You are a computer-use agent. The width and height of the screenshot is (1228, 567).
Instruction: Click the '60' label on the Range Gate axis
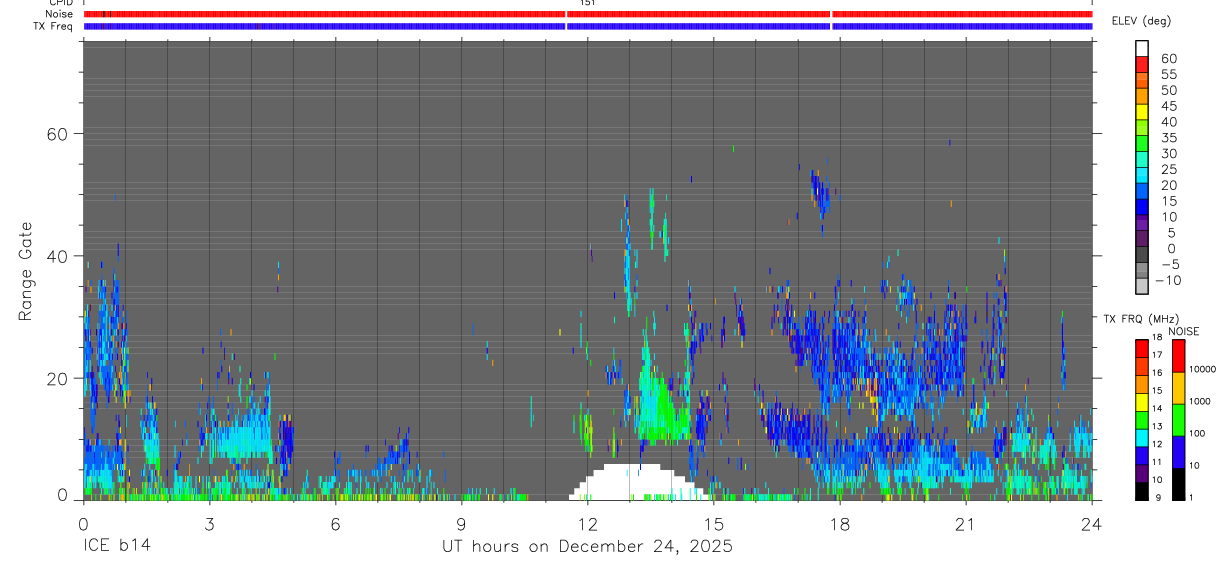pos(59,134)
